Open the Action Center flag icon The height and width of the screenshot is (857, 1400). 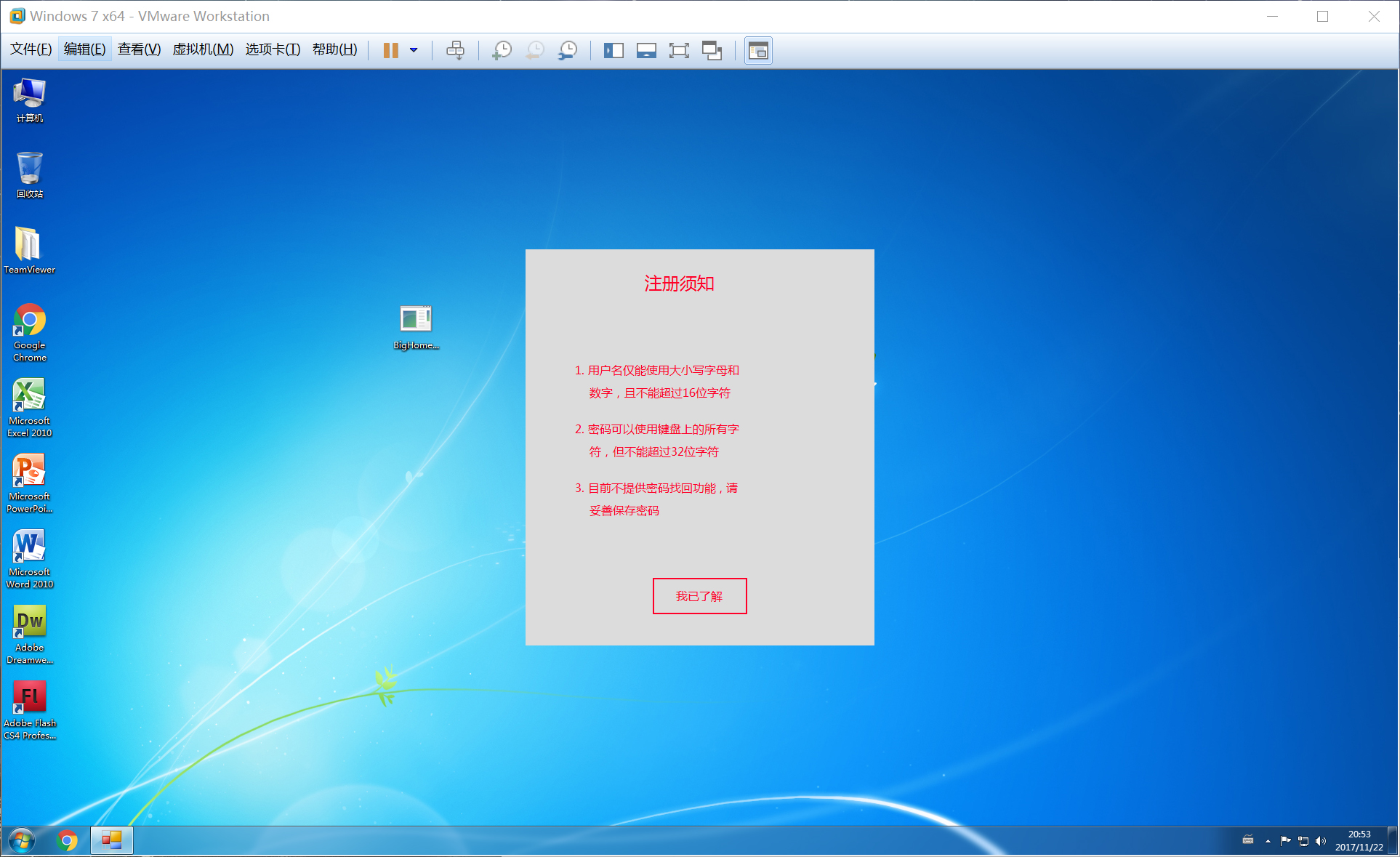[1285, 841]
